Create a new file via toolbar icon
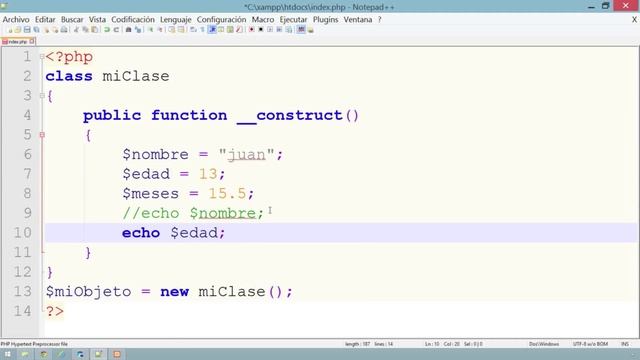This screenshot has height=360, width=640. coord(9,30)
